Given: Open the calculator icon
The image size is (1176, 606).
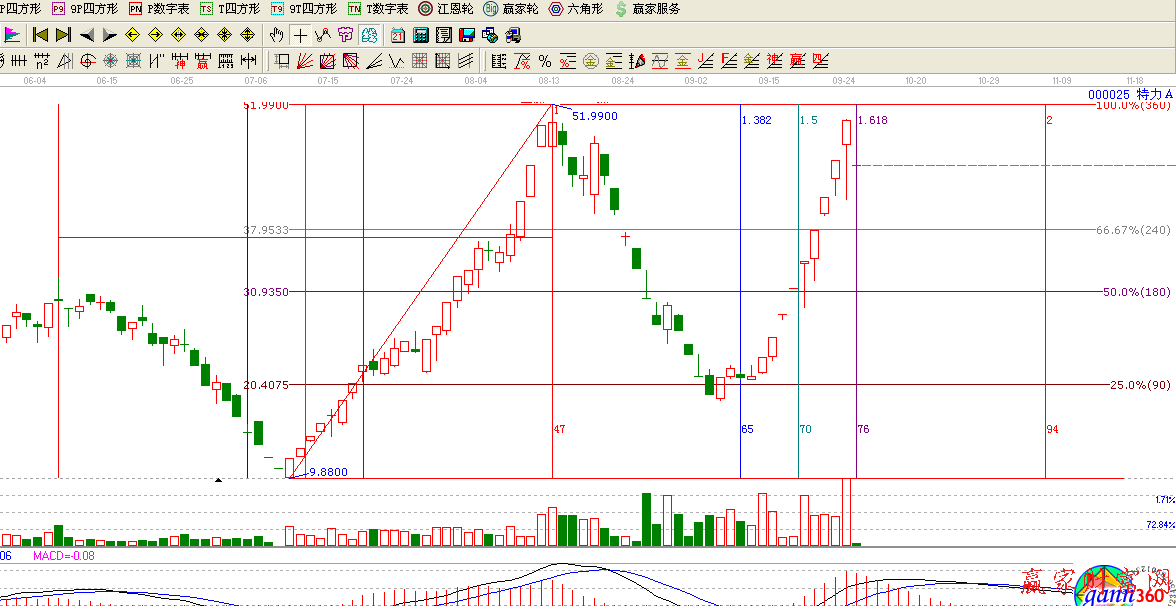Looking at the screenshot, I should tap(421, 35).
